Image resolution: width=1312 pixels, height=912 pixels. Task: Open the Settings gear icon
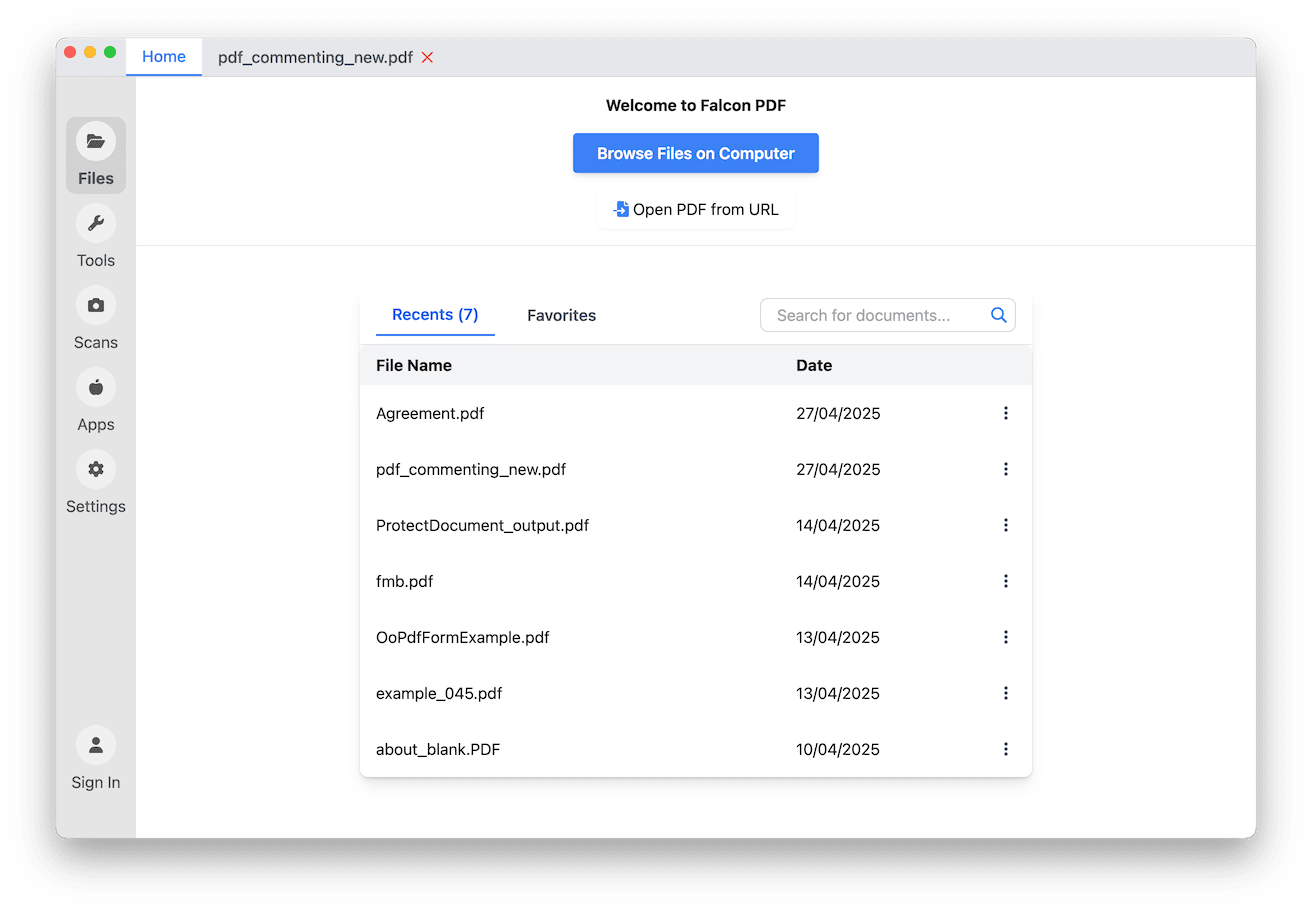96,469
